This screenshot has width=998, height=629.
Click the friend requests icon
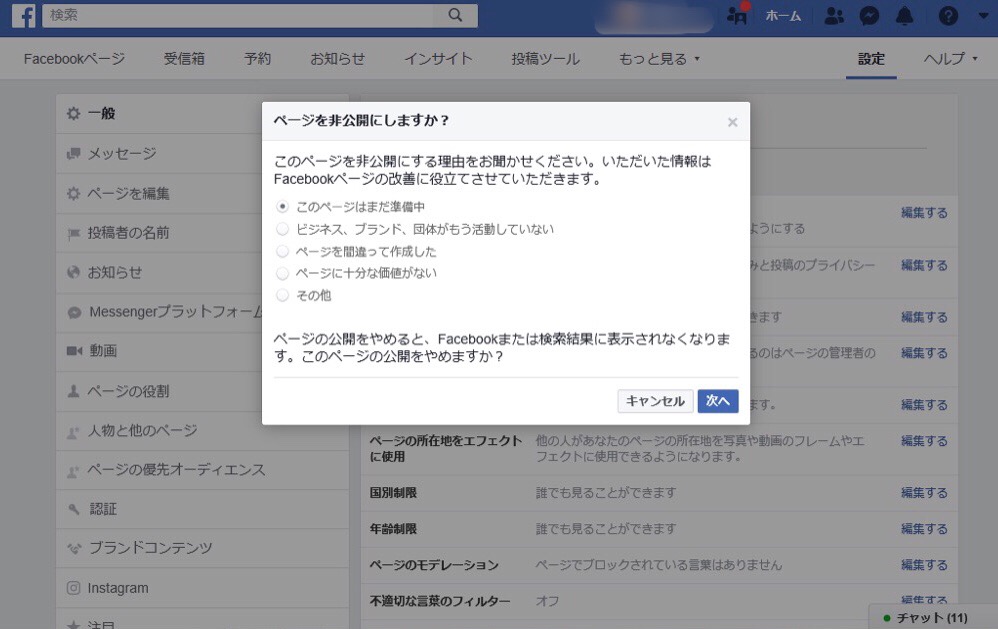[x=835, y=15]
